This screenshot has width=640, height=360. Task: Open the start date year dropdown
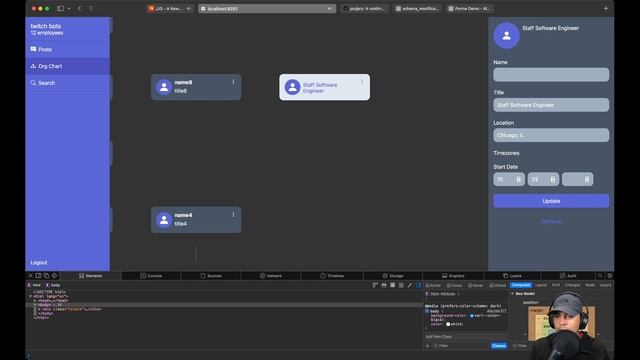(x=578, y=179)
